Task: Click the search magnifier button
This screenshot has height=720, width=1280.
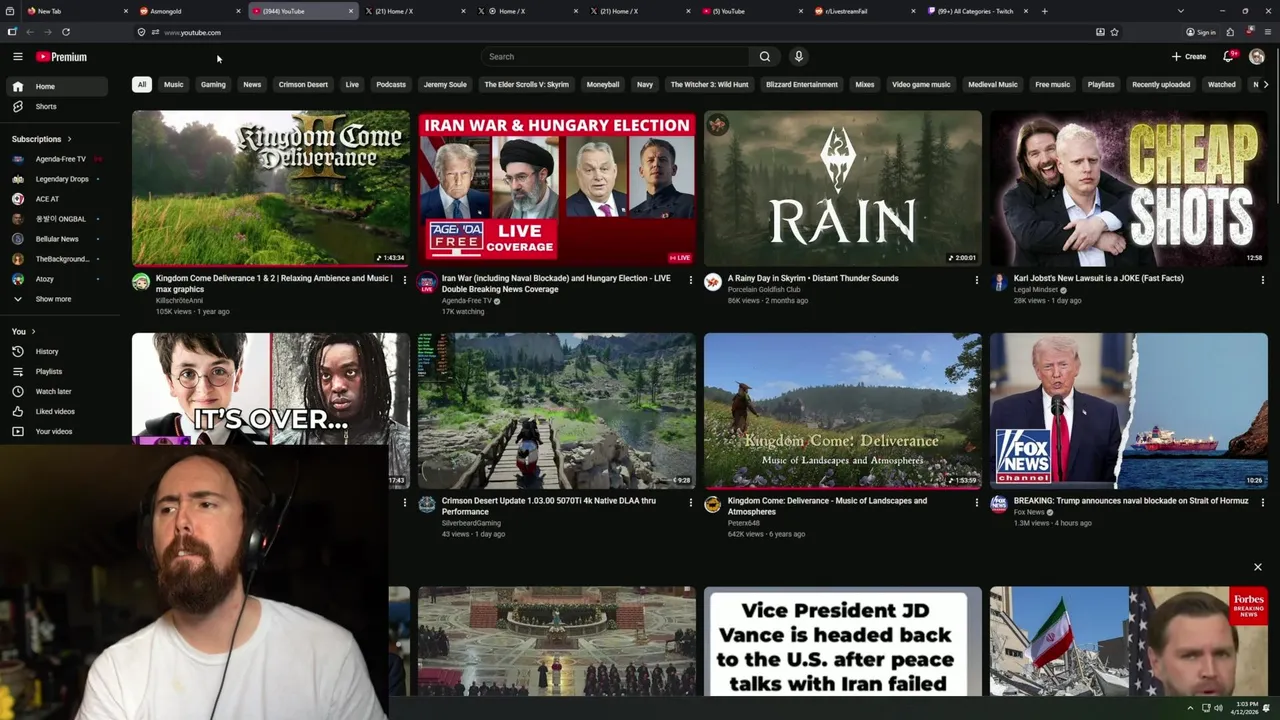Action: (765, 57)
